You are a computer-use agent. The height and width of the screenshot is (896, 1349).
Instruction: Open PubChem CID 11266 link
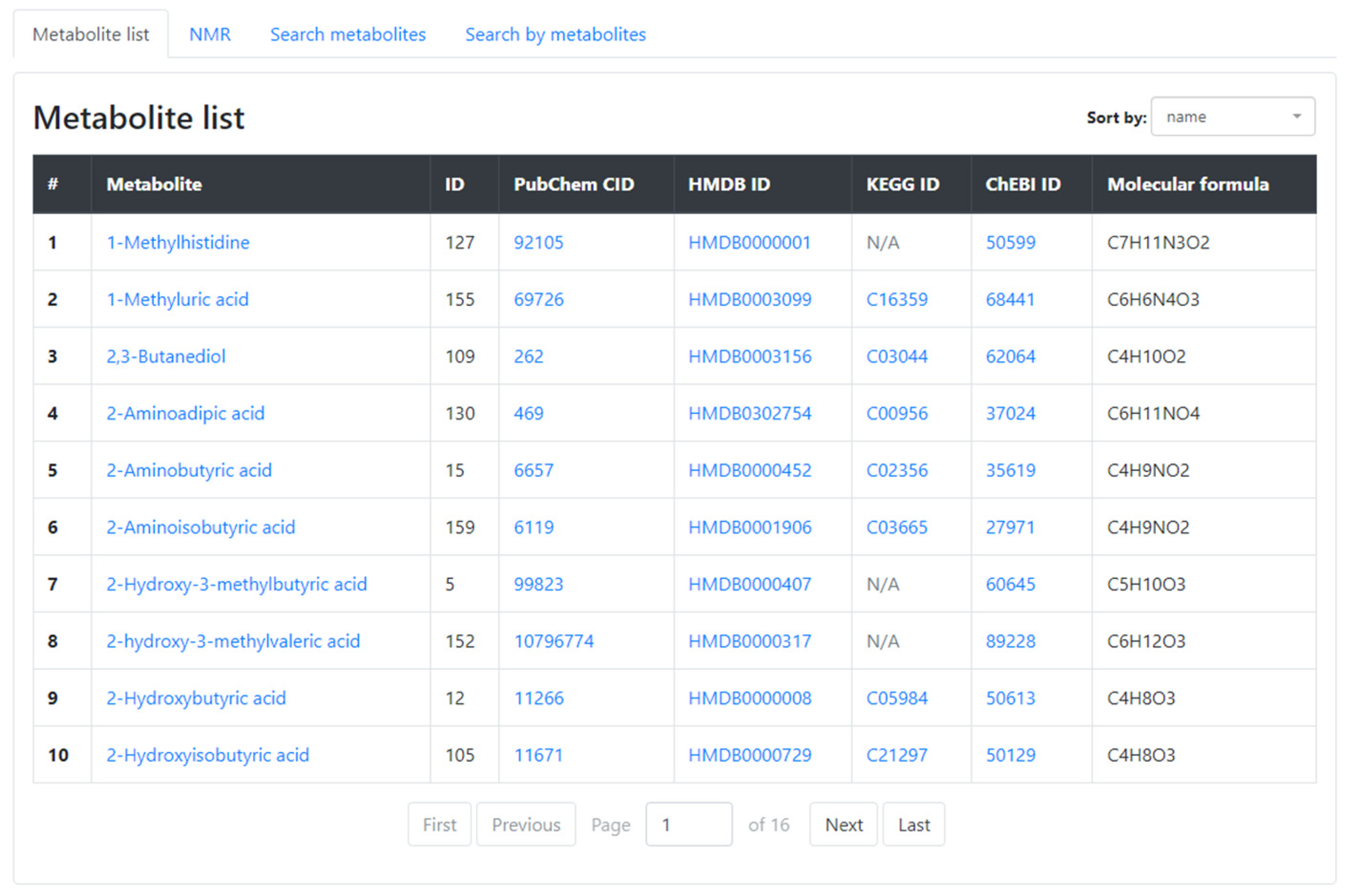click(x=539, y=698)
